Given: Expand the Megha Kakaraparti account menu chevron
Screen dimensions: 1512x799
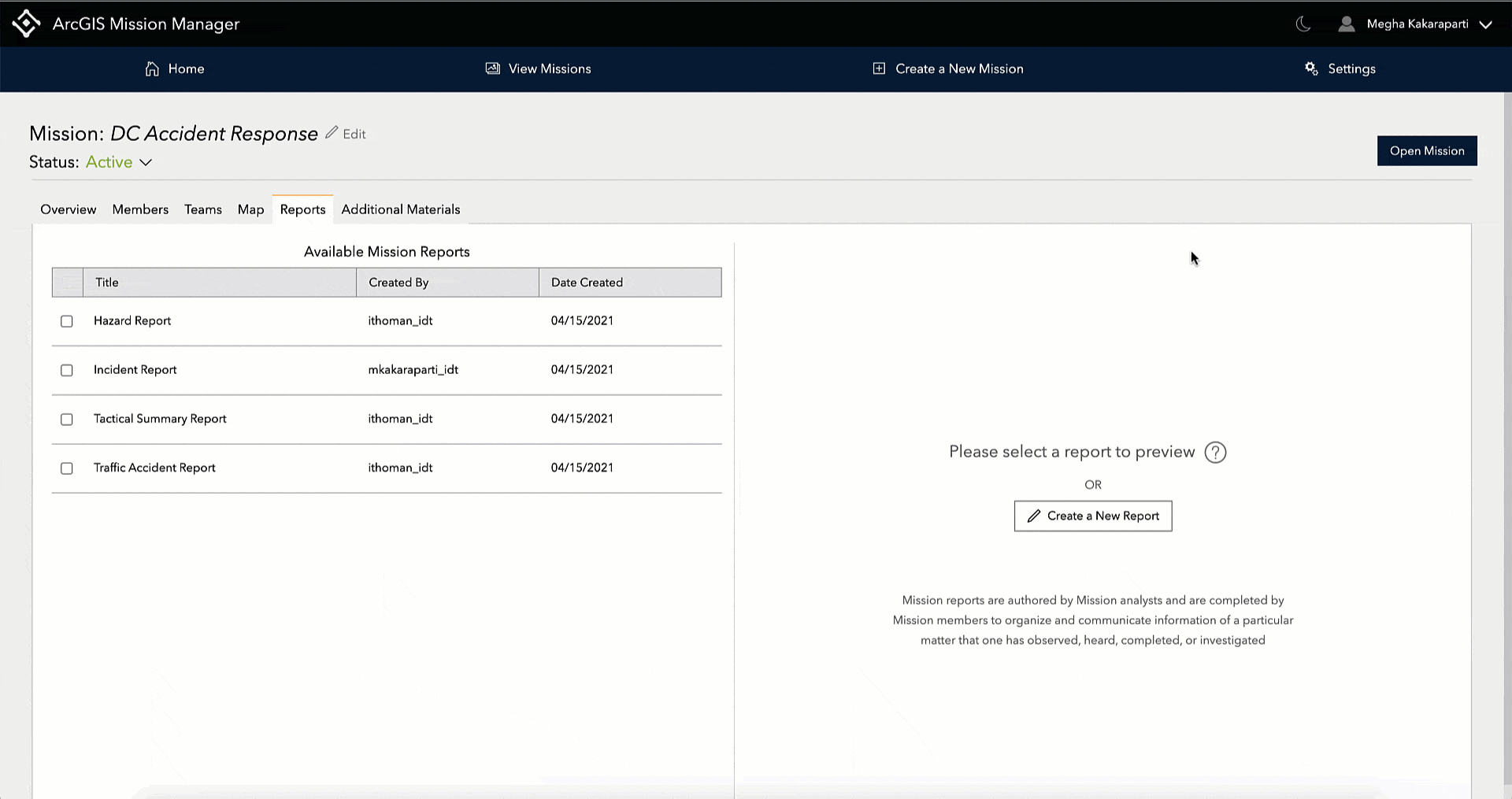Looking at the screenshot, I should [x=1486, y=24].
